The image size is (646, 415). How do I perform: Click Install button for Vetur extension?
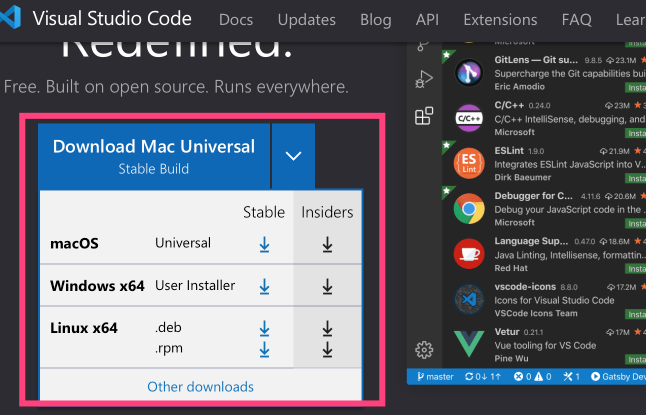tap(636, 359)
